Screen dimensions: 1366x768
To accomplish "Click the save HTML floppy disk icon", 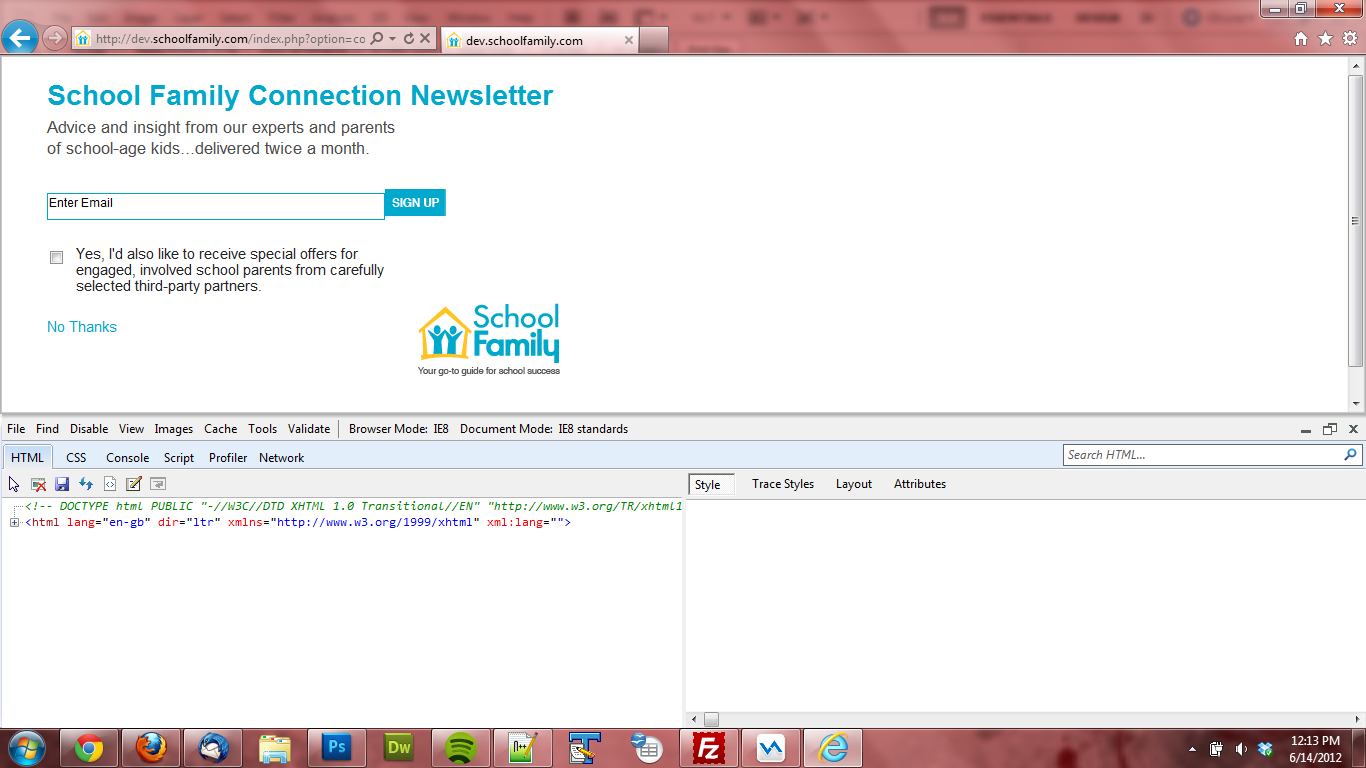I will click(62, 484).
